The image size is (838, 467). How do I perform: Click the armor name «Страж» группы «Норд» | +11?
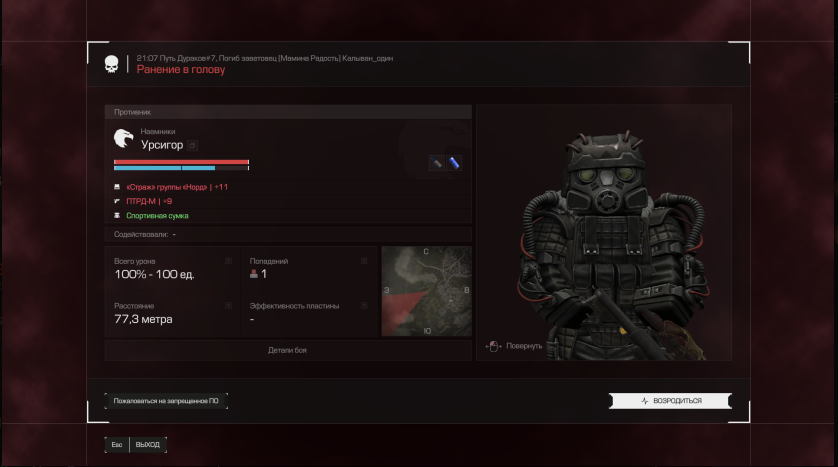pyautogui.click(x=177, y=187)
